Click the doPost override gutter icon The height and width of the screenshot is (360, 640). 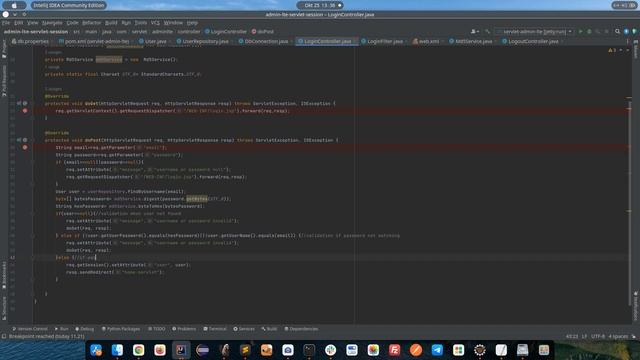point(20,140)
